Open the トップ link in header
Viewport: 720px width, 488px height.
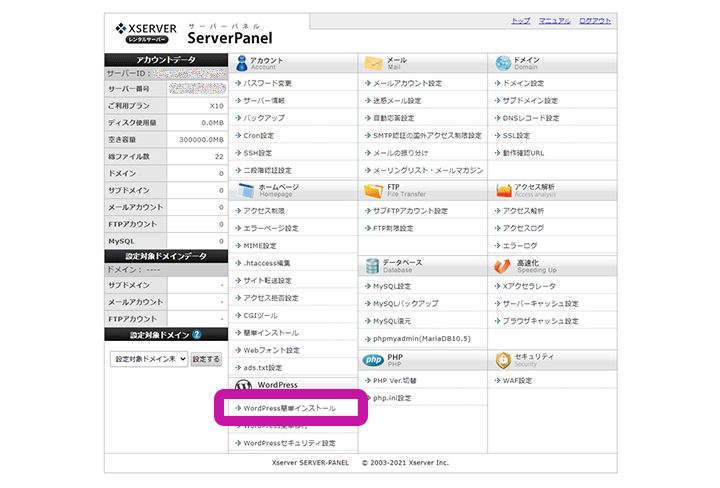pos(520,21)
